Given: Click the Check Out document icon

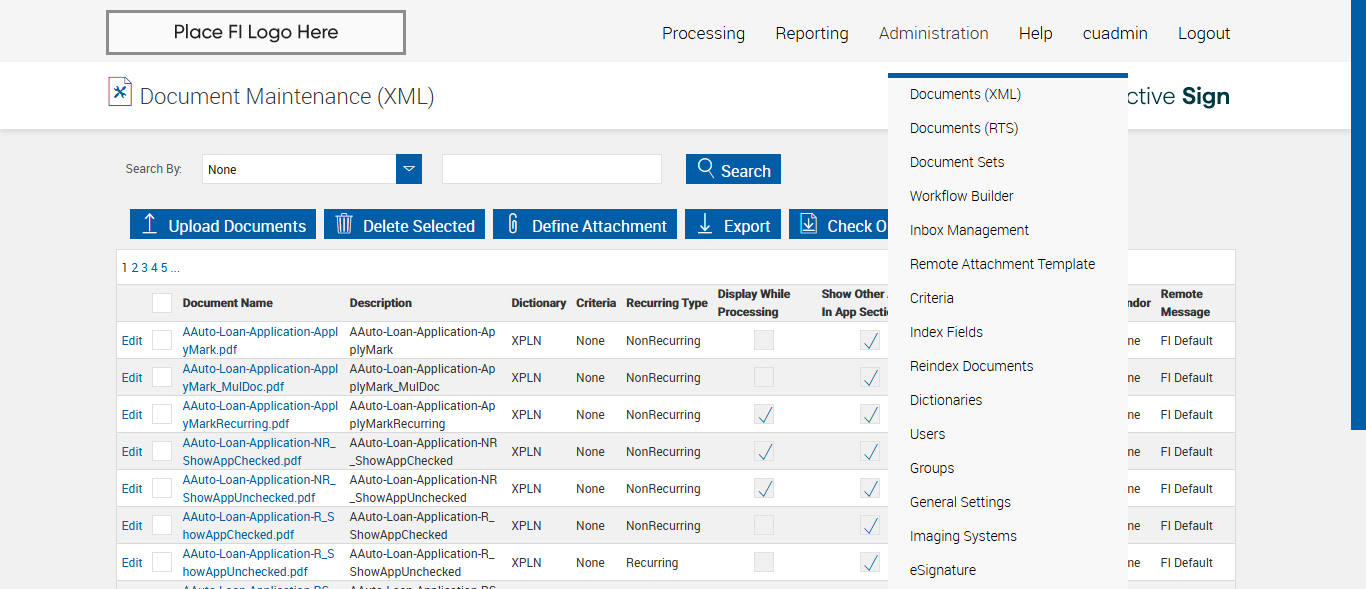Looking at the screenshot, I should point(808,224).
